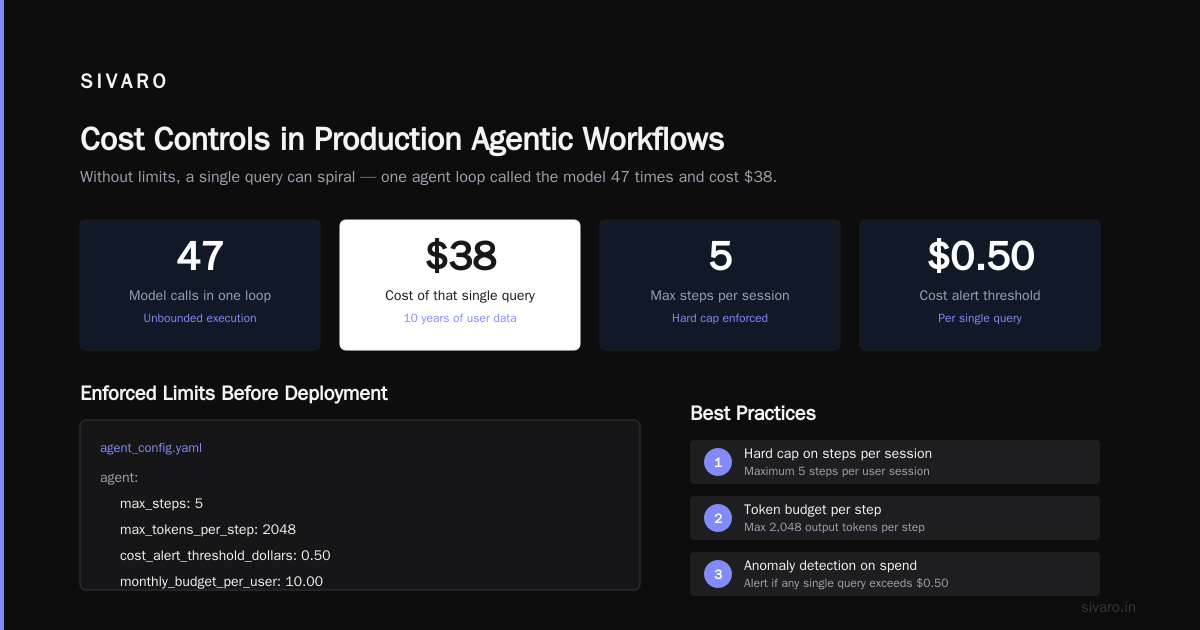Screen dimensions: 1200x630
Task: Click the 'cost_alert_threshold_dollars: 0.50' line
Action: pyautogui.click(x=225, y=555)
